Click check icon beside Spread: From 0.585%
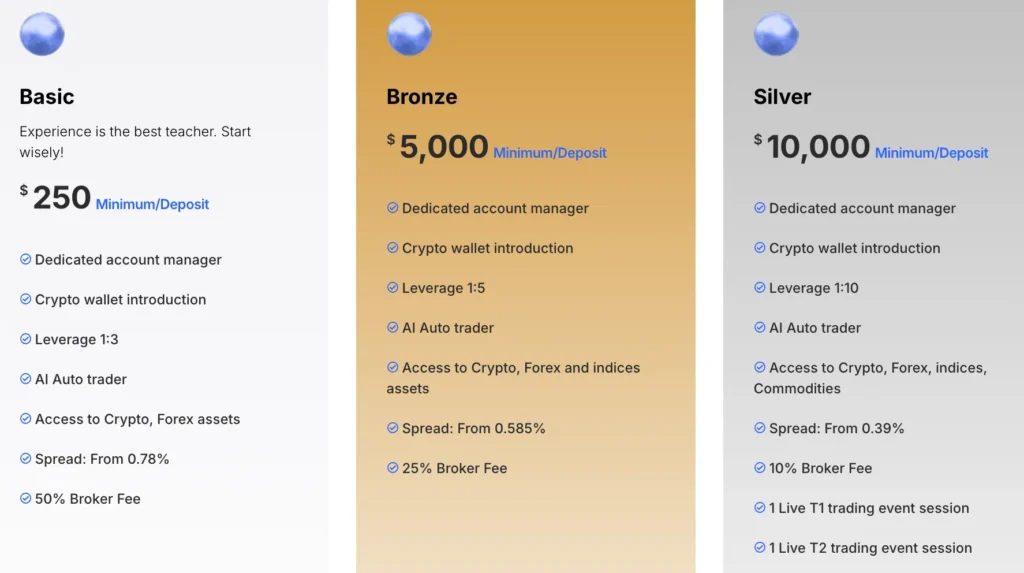 pyautogui.click(x=393, y=428)
